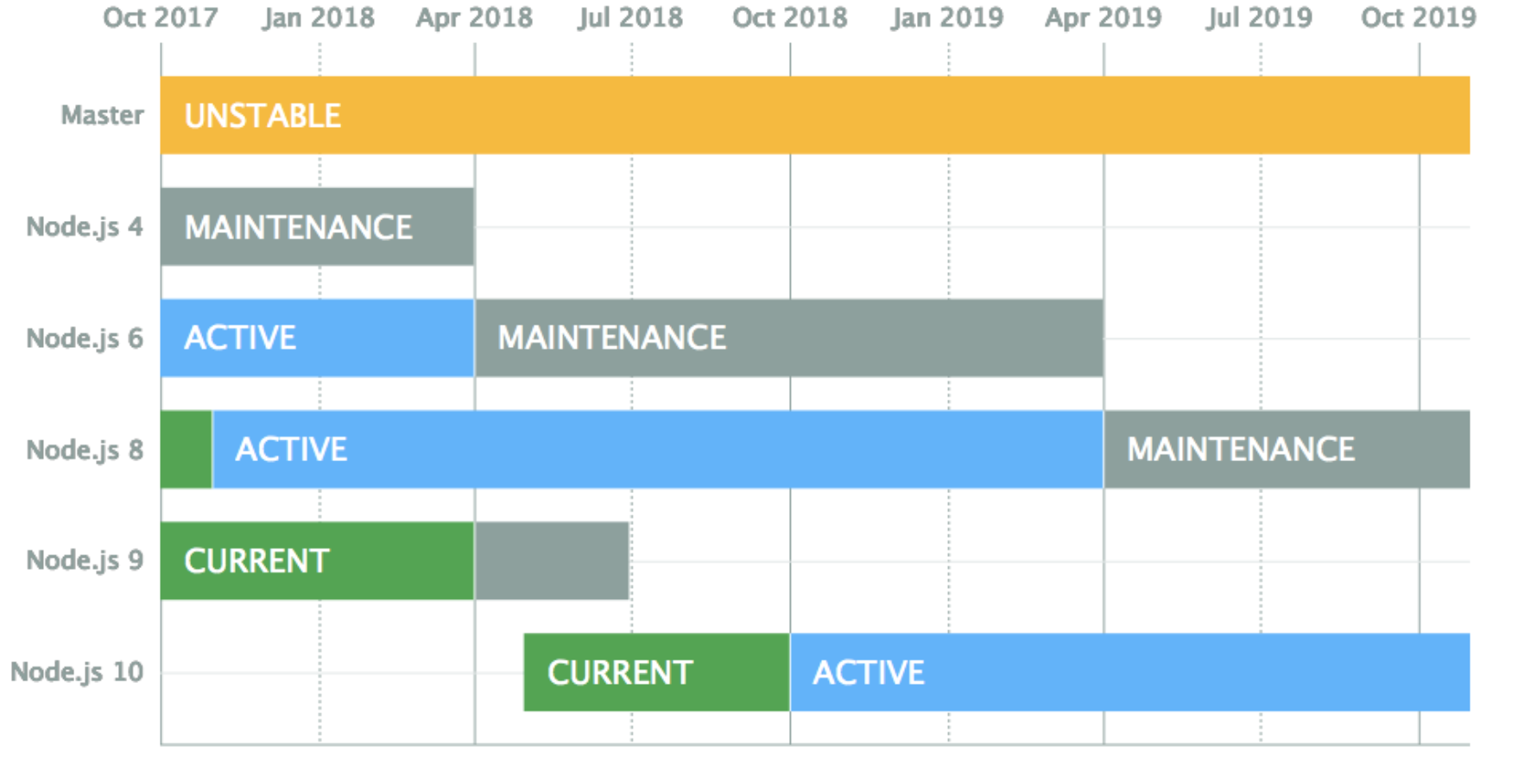The image size is (1518, 784).
Task: Click the blue ACTIVE bar for Node.js 6
Action: pos(317,338)
